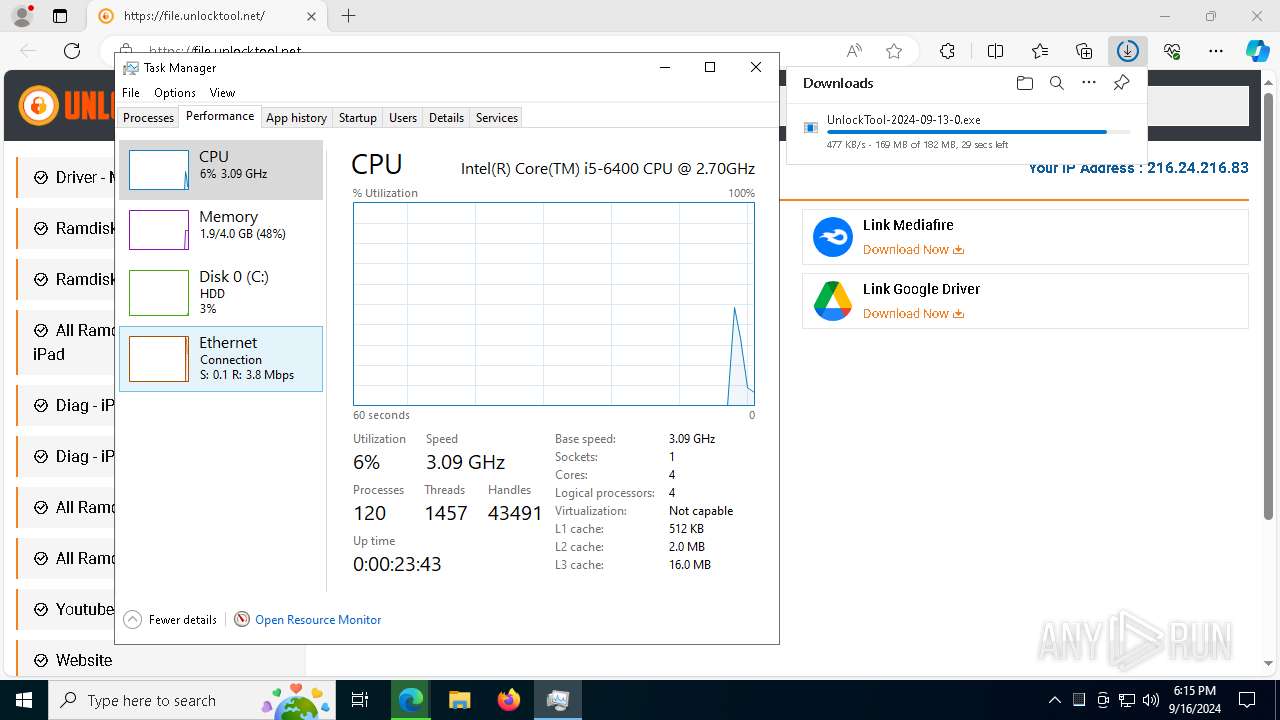Open Firefox from taskbar

click(509, 700)
